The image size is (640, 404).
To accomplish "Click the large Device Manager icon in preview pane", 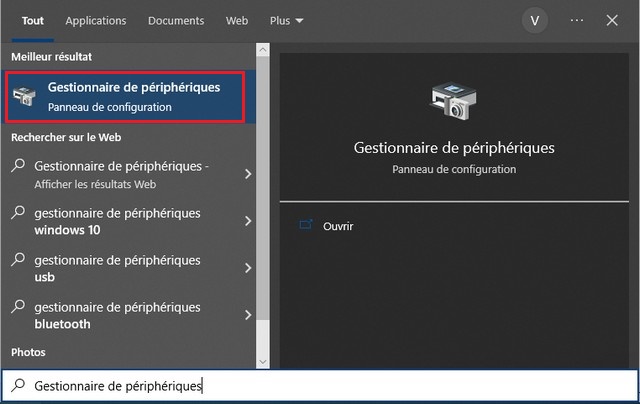I will [453, 100].
